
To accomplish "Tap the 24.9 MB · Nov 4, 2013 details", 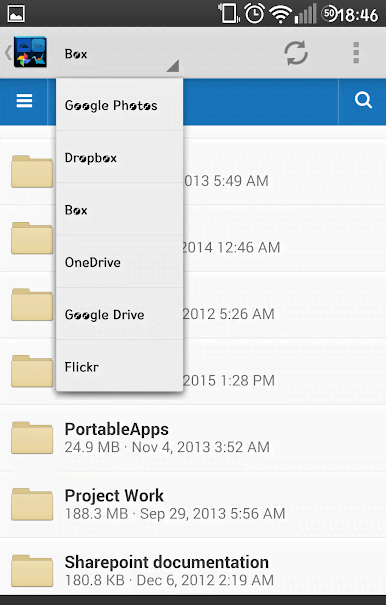I will coord(167,447).
